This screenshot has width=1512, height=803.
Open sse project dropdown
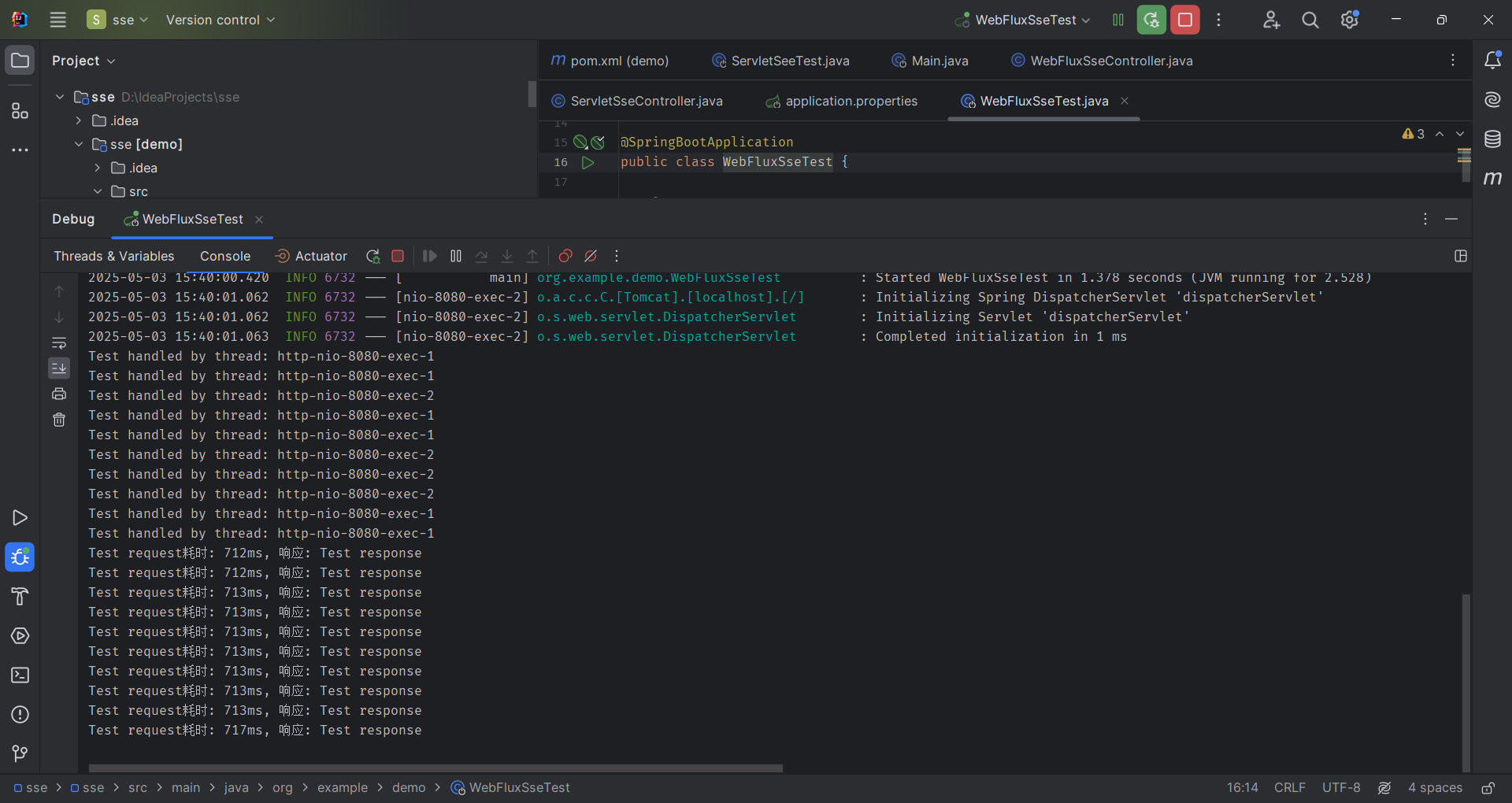coord(118,20)
